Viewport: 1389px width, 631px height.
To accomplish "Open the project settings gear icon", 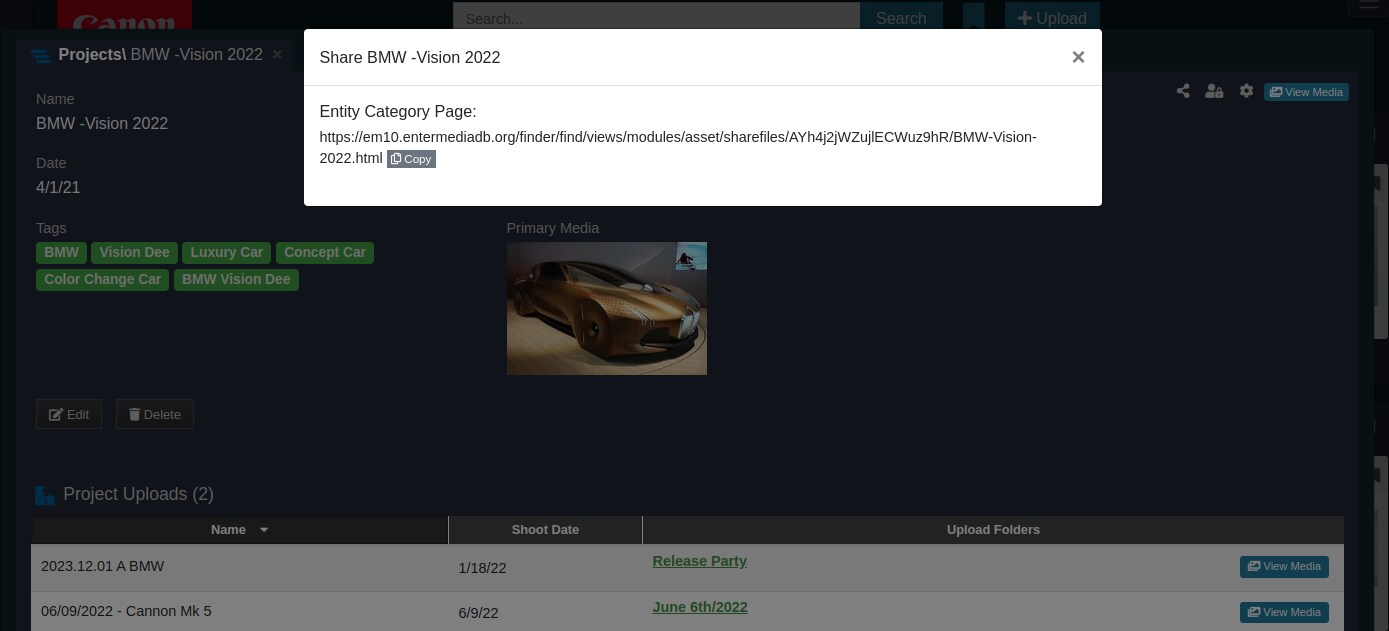I will [1246, 91].
